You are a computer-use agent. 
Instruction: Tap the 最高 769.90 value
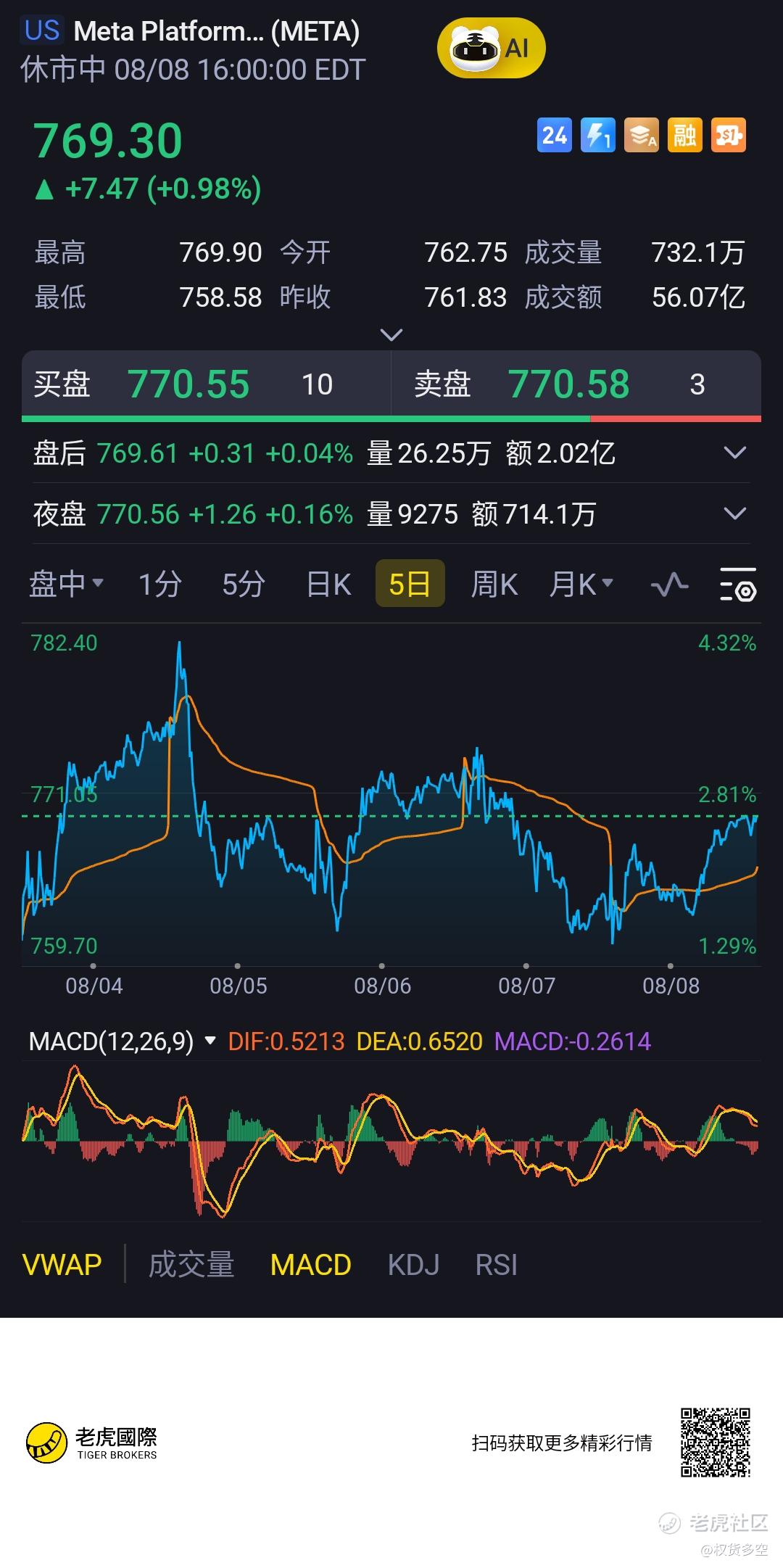(220, 253)
